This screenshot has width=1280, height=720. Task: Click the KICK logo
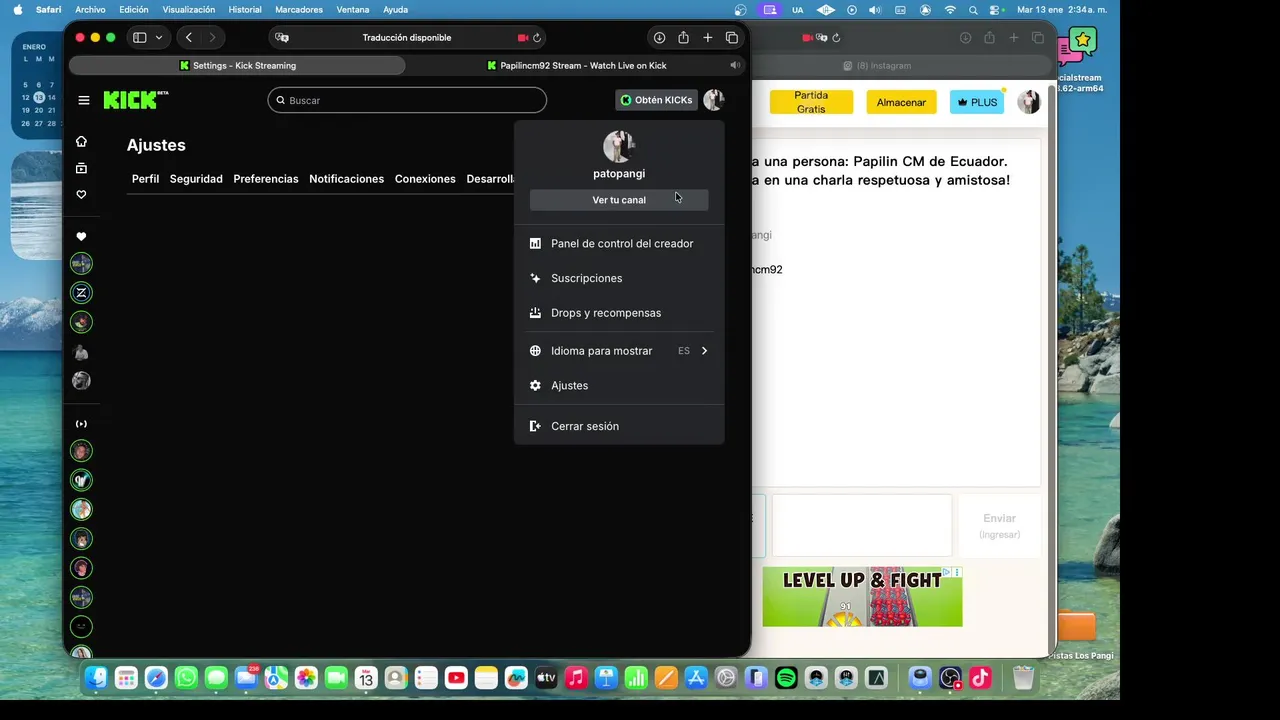(136, 100)
